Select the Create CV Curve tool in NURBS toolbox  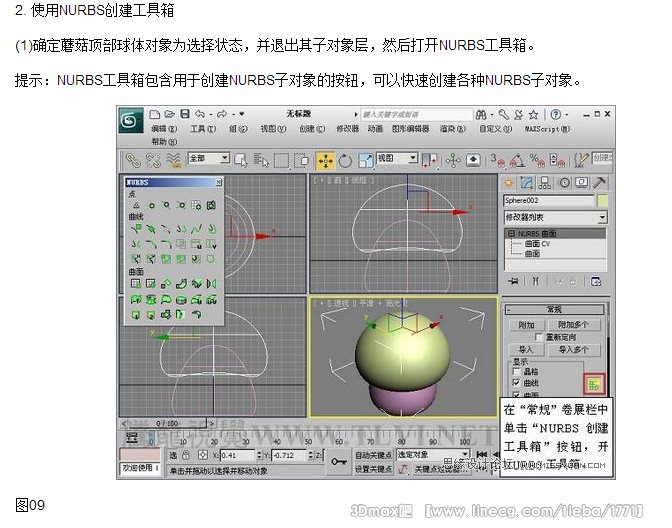136,228
